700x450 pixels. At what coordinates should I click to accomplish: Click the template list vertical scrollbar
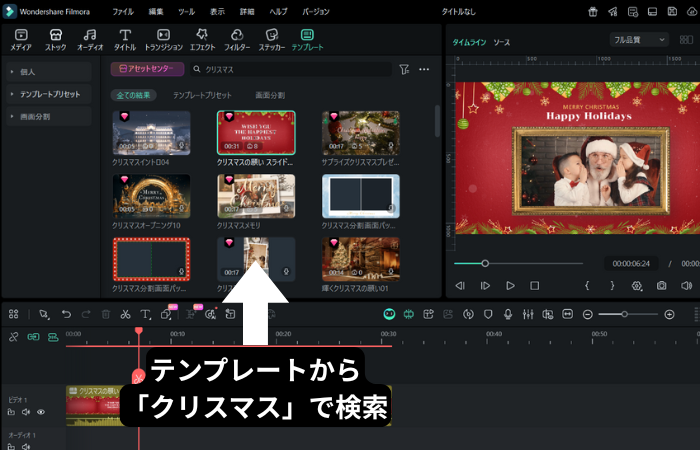click(x=437, y=121)
